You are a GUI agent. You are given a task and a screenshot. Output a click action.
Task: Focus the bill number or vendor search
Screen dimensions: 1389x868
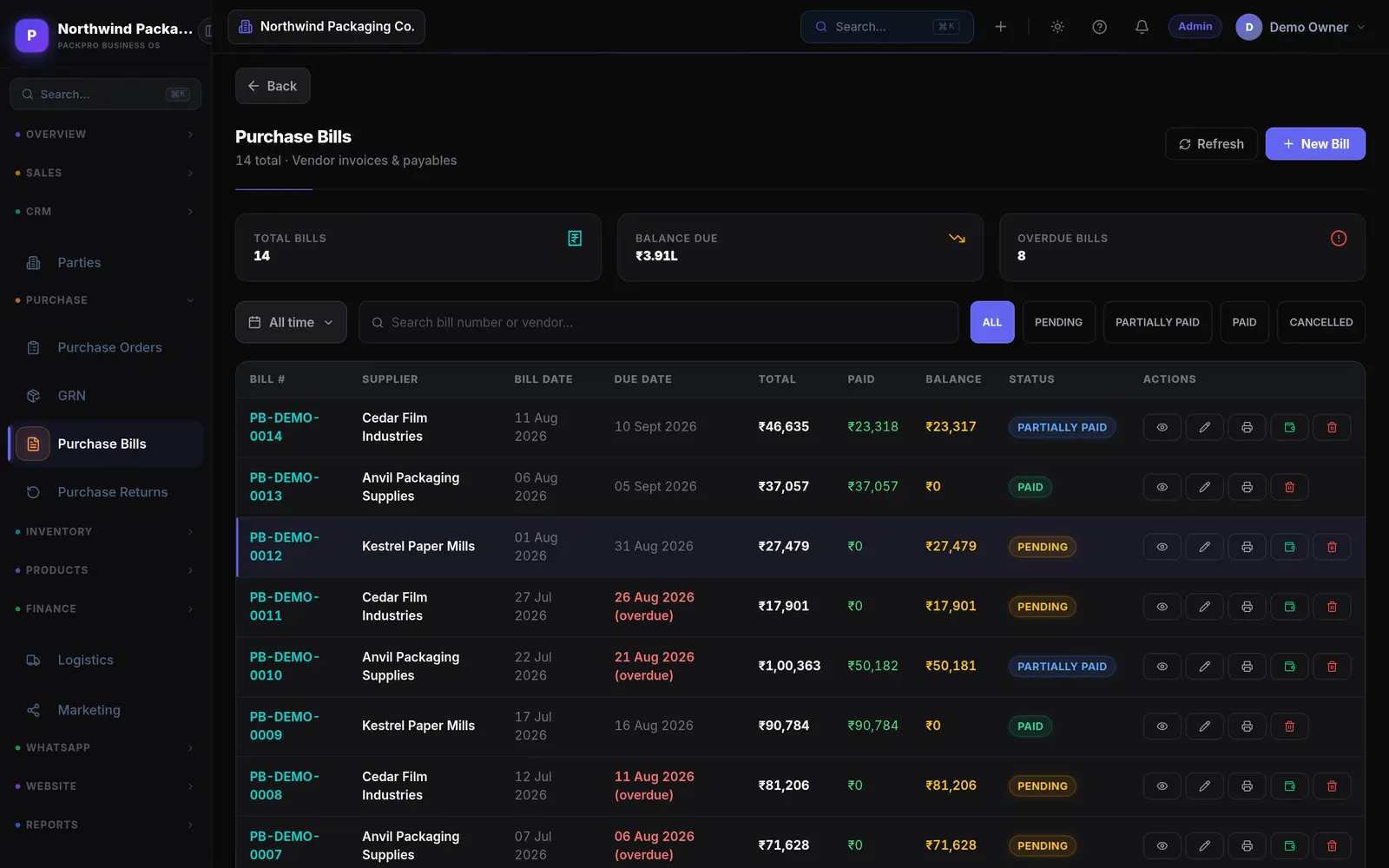coord(658,322)
